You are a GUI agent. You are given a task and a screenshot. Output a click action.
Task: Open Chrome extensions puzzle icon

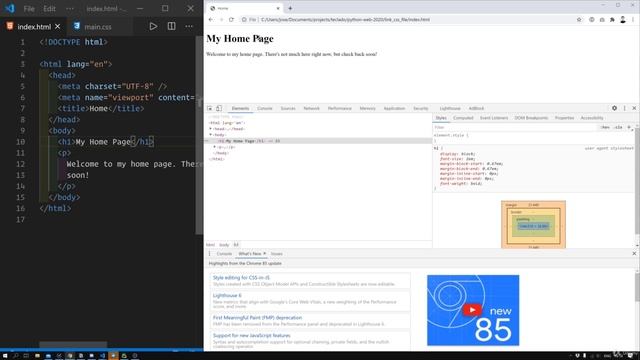click(612, 20)
